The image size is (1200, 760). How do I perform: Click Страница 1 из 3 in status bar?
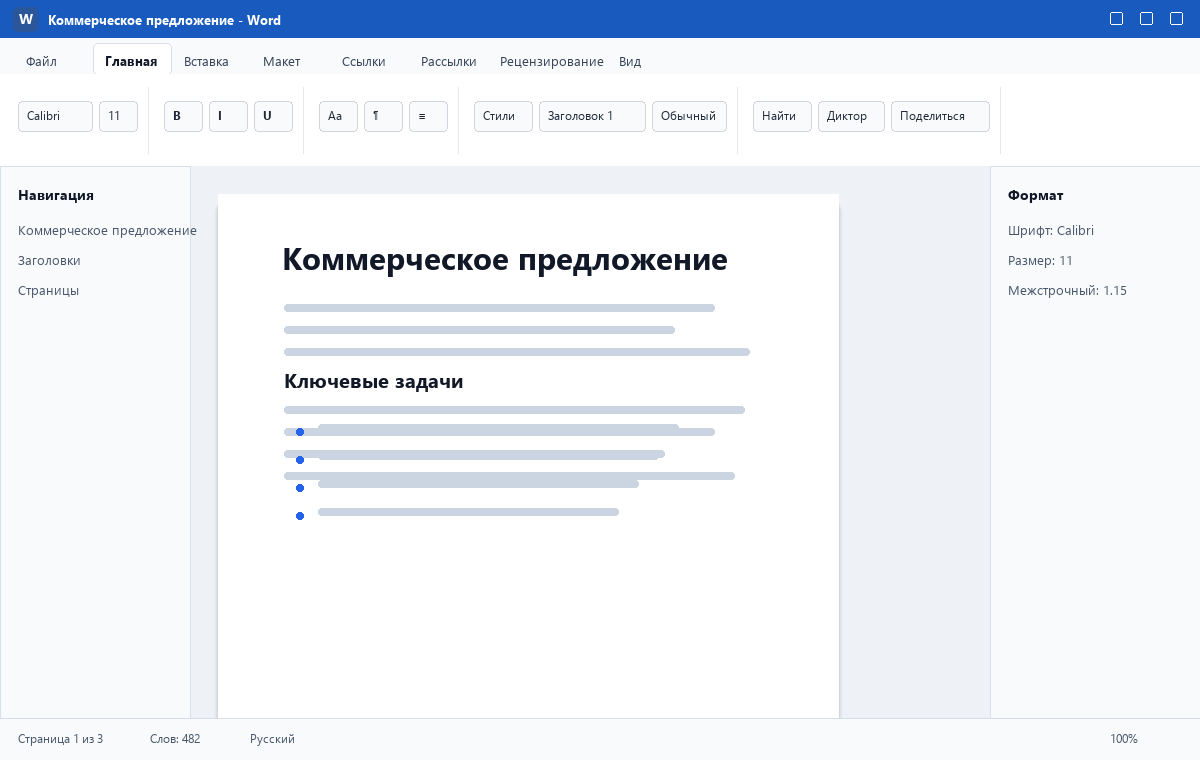pos(60,739)
